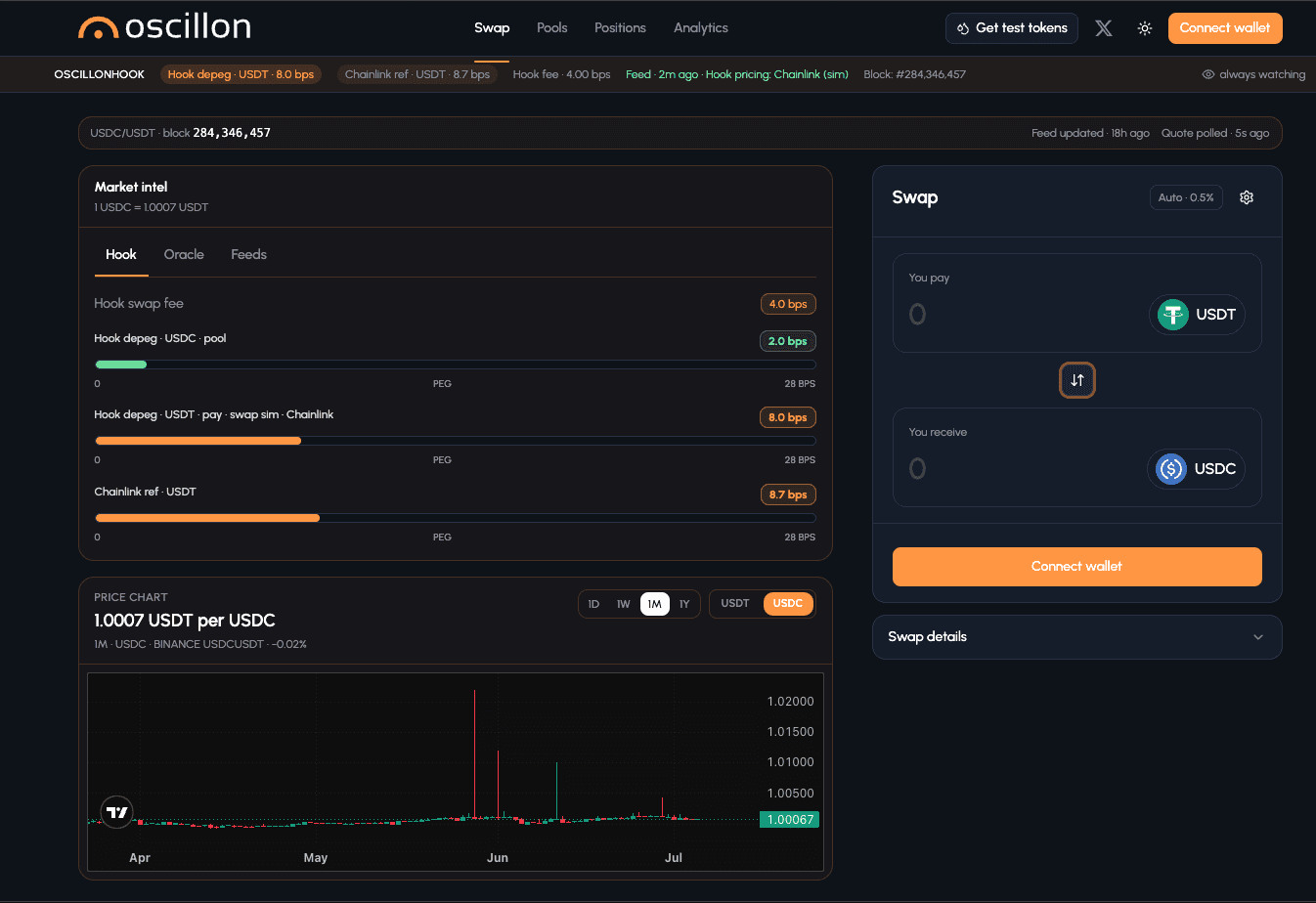Click the TradingView logo on chart
Screen dimensions: 1316x903
[x=117, y=812]
